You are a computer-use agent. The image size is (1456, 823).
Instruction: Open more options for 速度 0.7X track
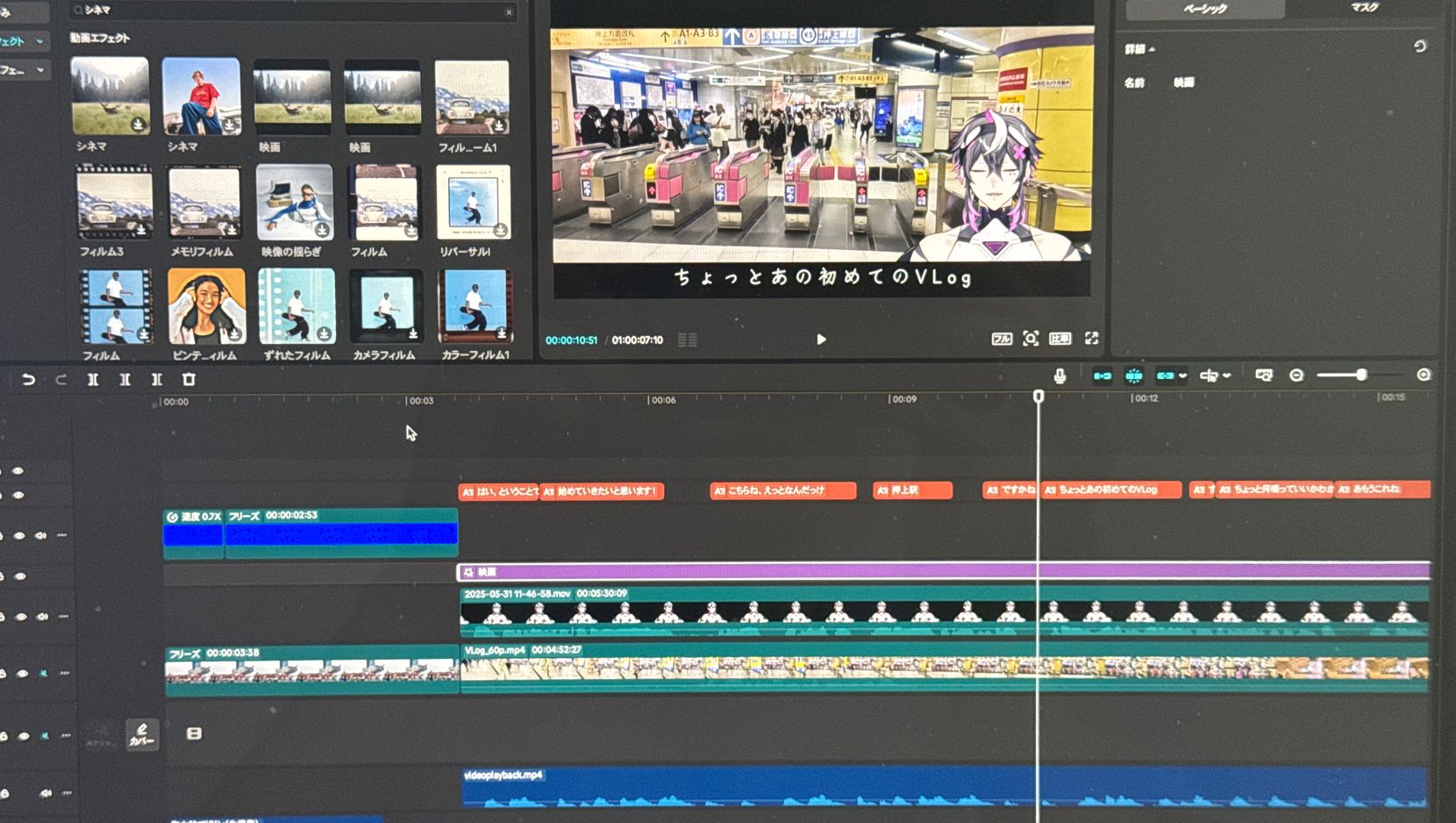[62, 535]
